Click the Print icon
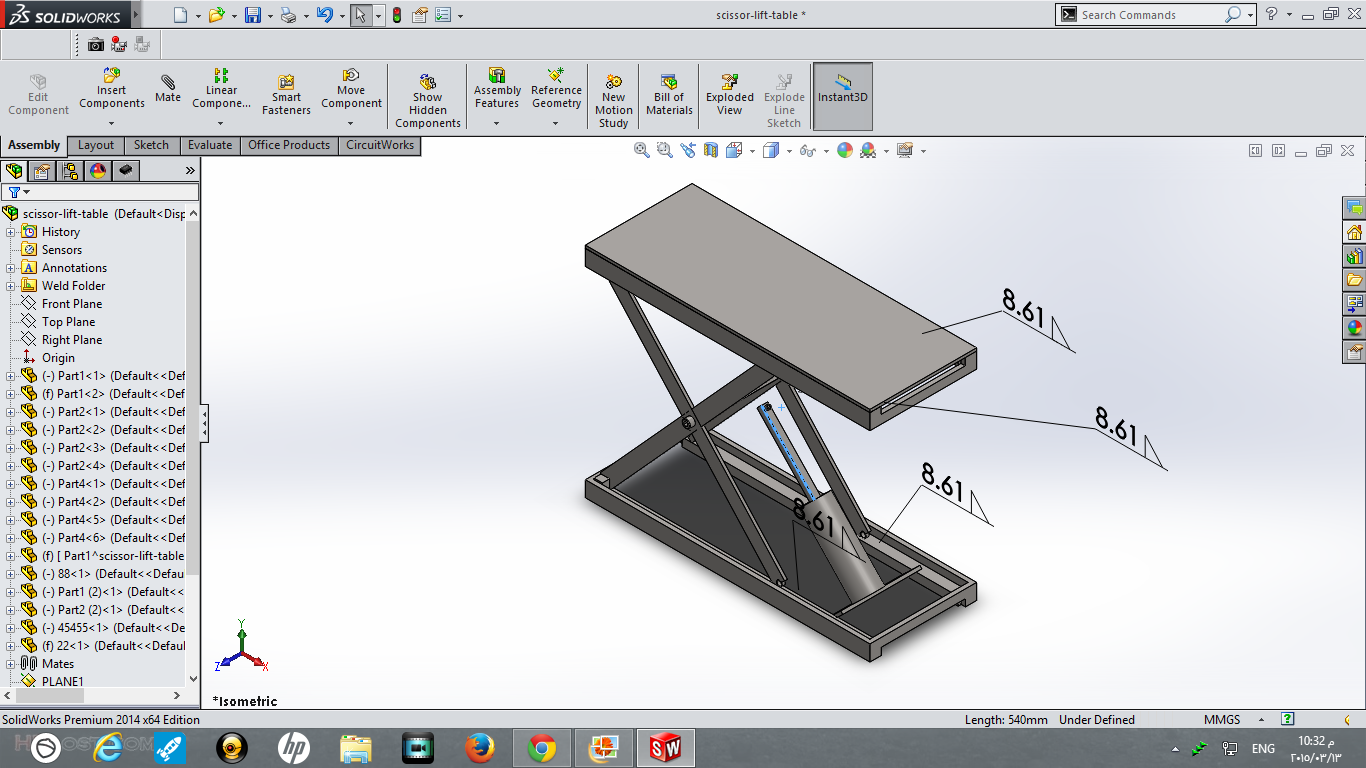1366x768 pixels. [x=288, y=15]
